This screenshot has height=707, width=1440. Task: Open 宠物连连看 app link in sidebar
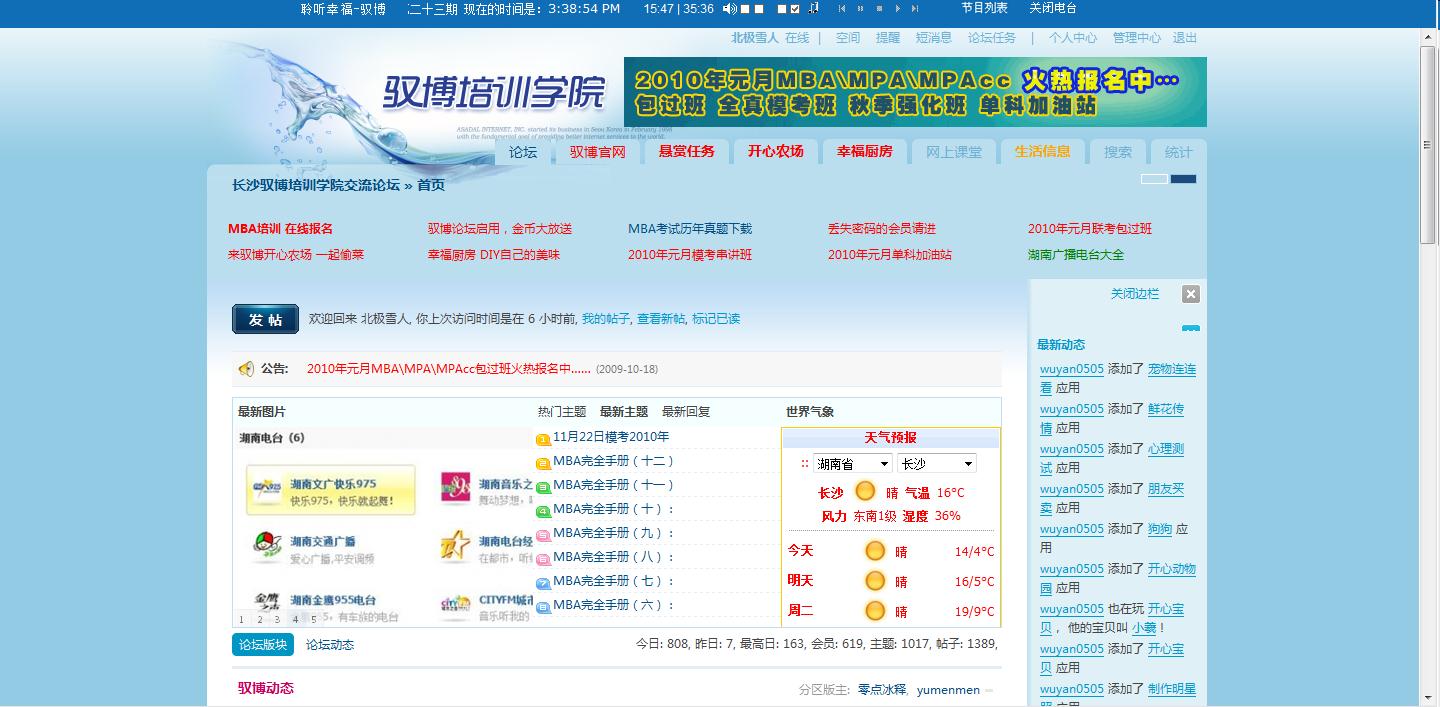1172,369
